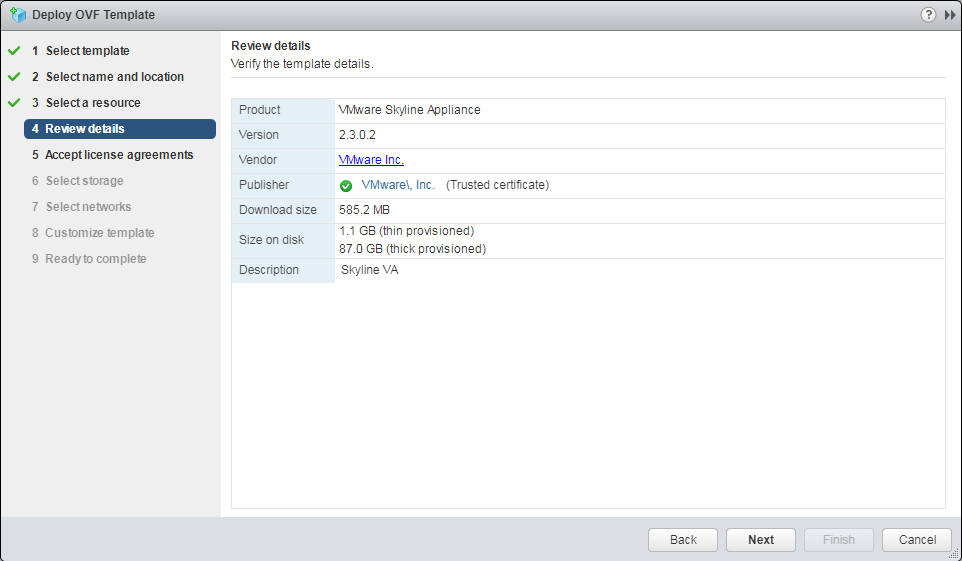Click the Skyline VA description text
This screenshot has width=962, height=561.
tap(369, 269)
